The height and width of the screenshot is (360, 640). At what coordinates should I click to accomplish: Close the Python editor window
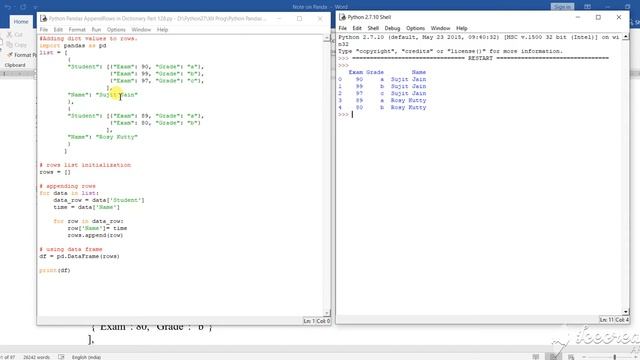point(320,18)
